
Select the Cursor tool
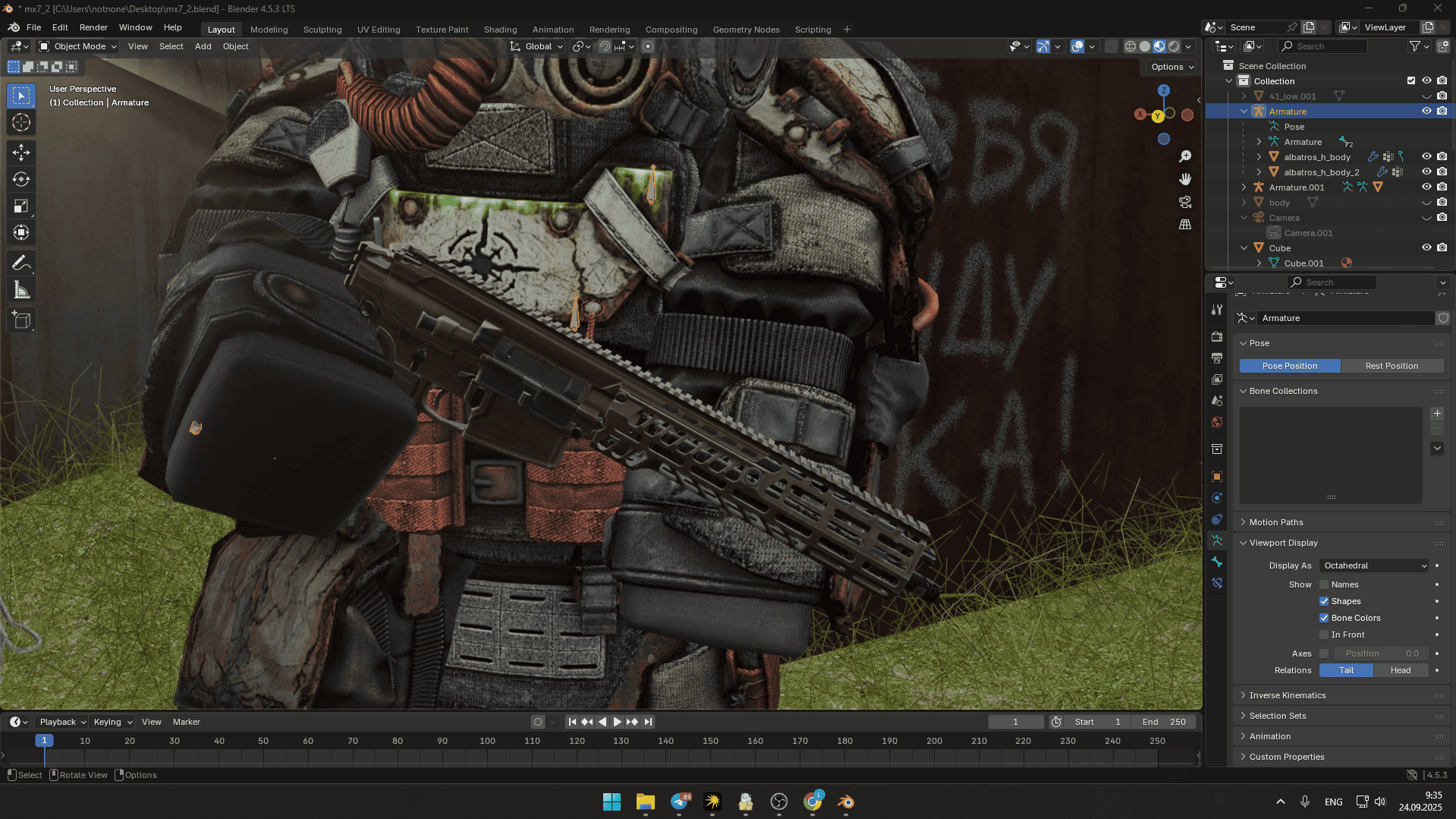(21, 123)
